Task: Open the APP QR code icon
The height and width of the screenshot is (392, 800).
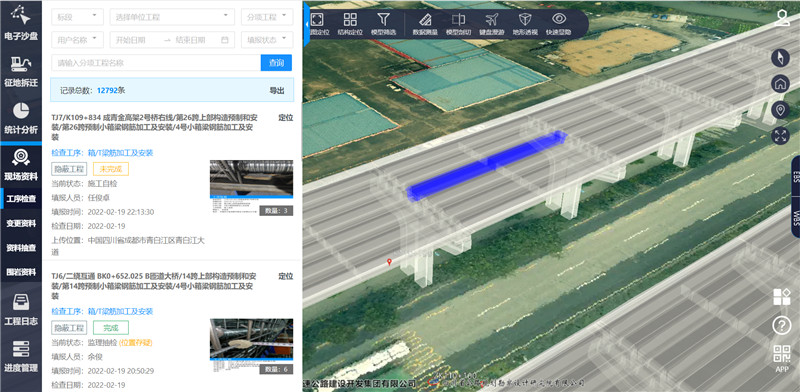Action: (x=782, y=358)
